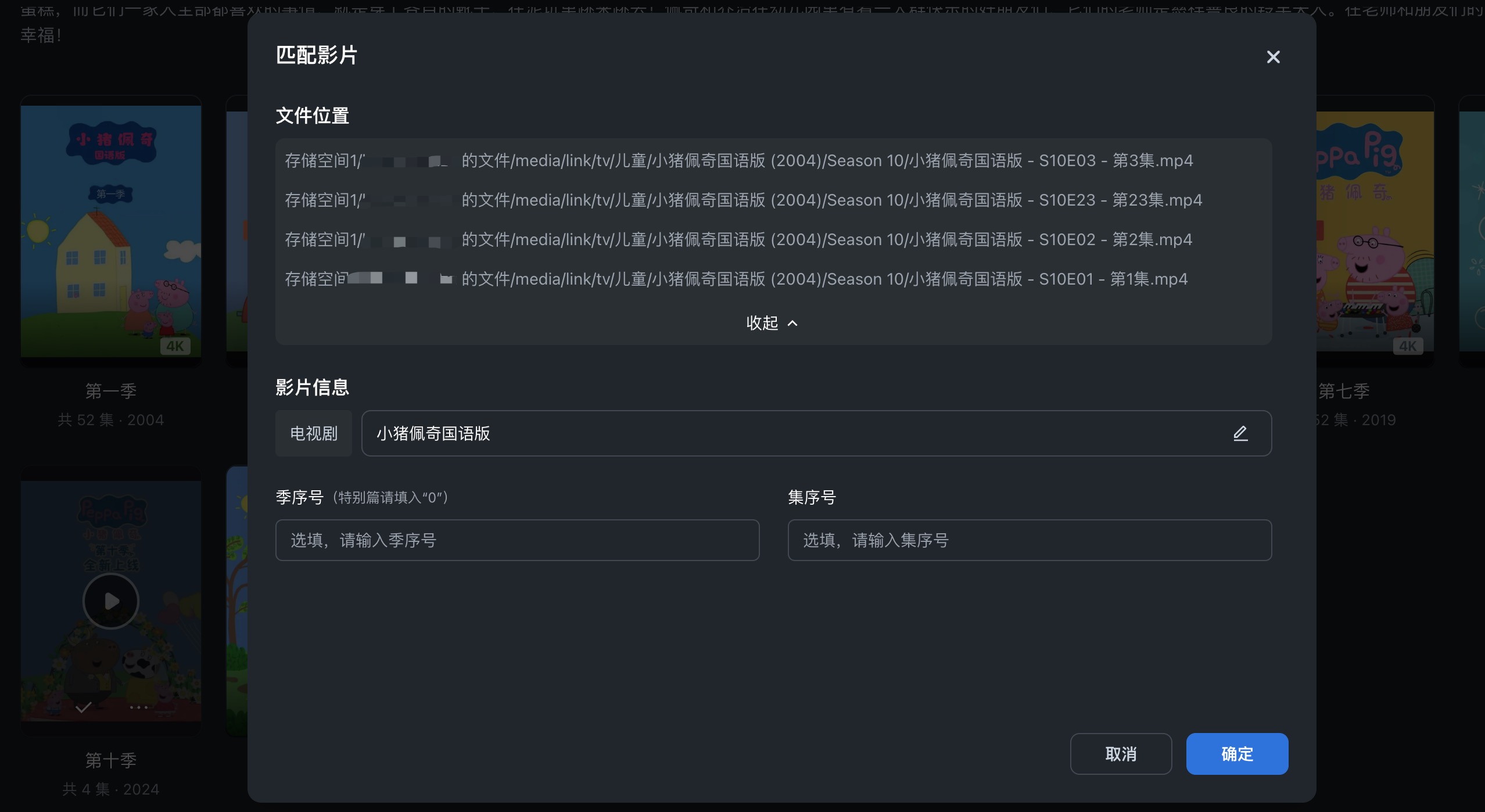
Task: Click checkmark icon on 第十季 poster
Action: point(84,707)
